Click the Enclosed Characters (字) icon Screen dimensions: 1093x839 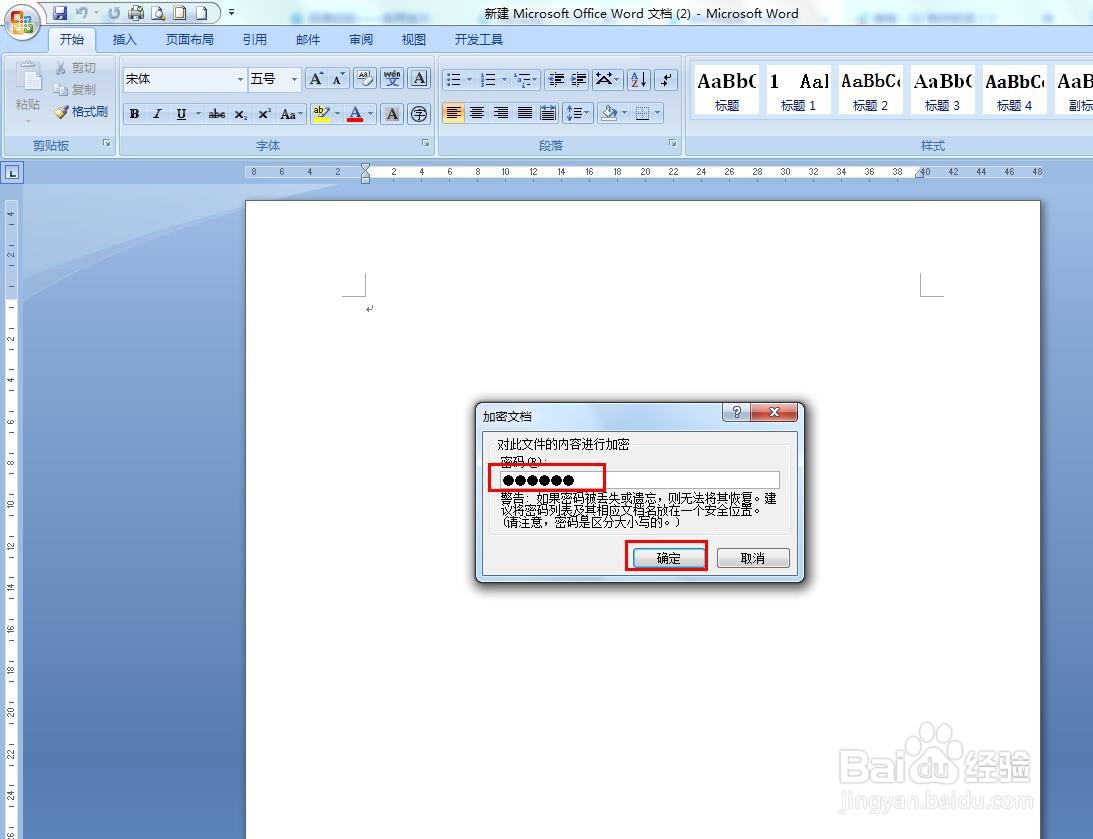click(419, 114)
